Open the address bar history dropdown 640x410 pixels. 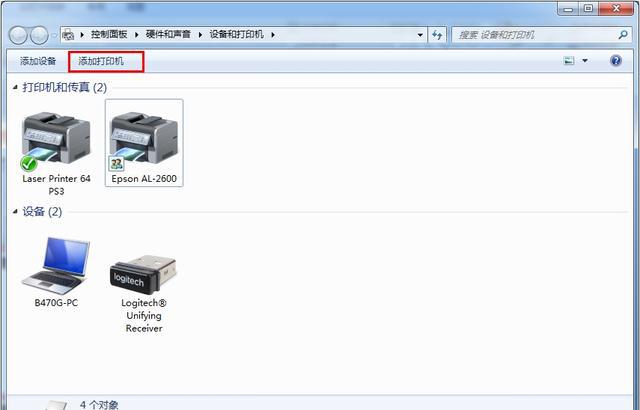point(420,35)
